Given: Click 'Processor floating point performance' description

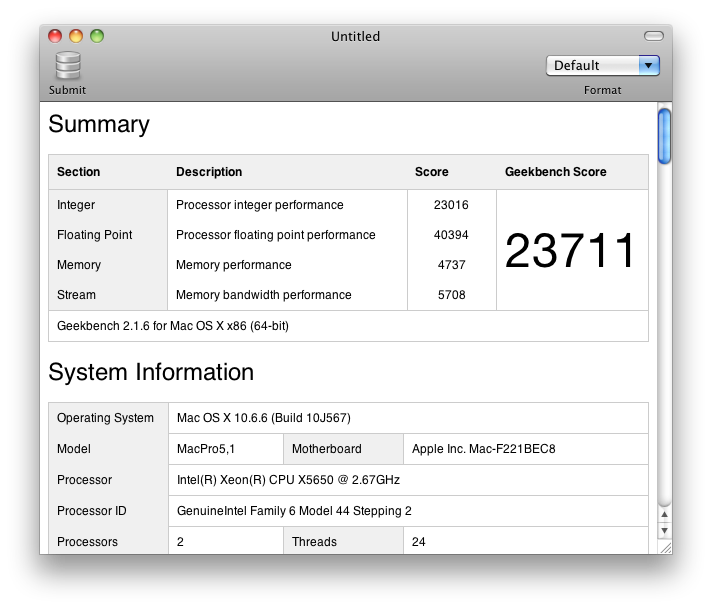Looking at the screenshot, I should tap(276, 235).
